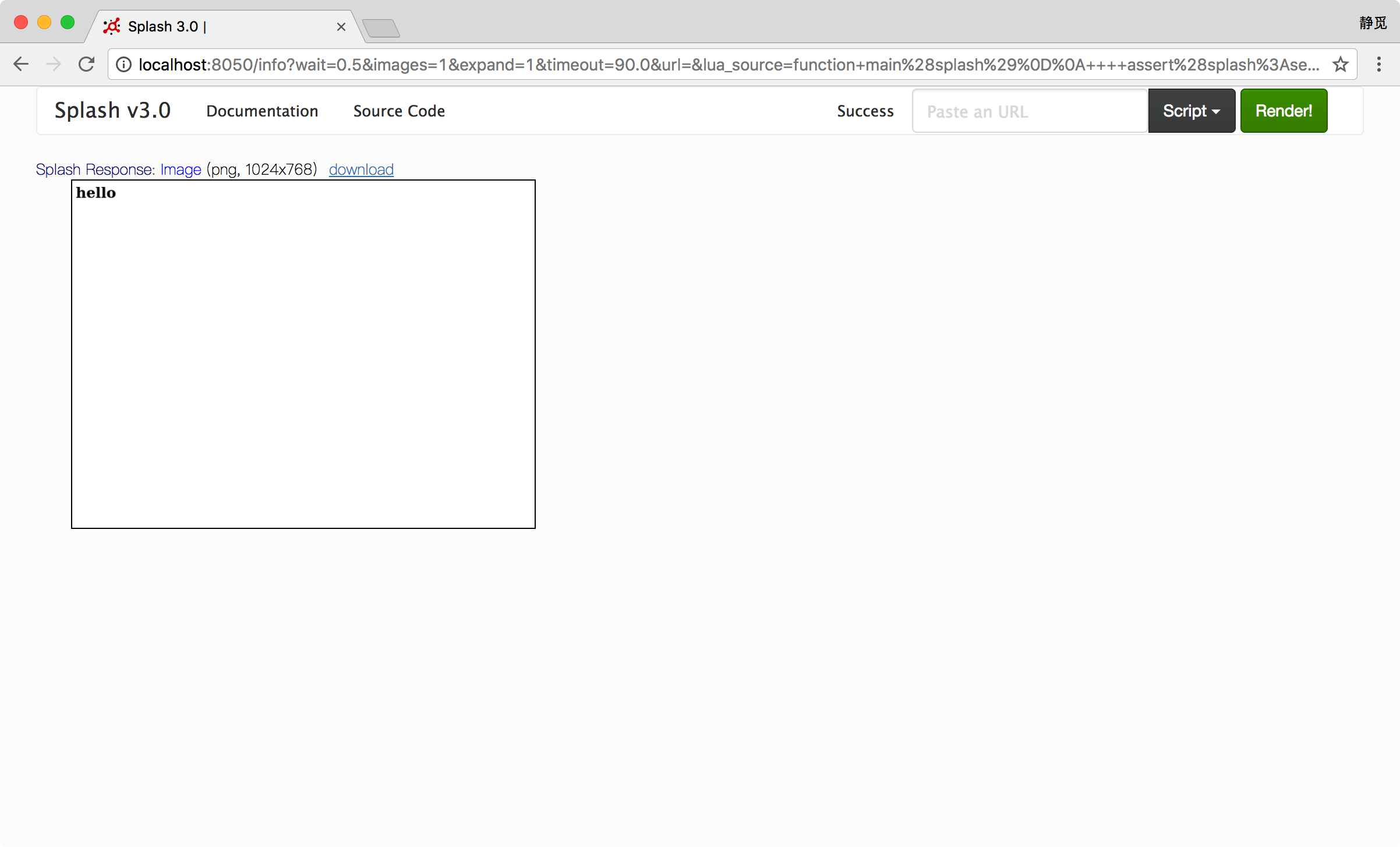Click the rendered hello image thumbnail
The image size is (1400, 847).
[x=303, y=354]
